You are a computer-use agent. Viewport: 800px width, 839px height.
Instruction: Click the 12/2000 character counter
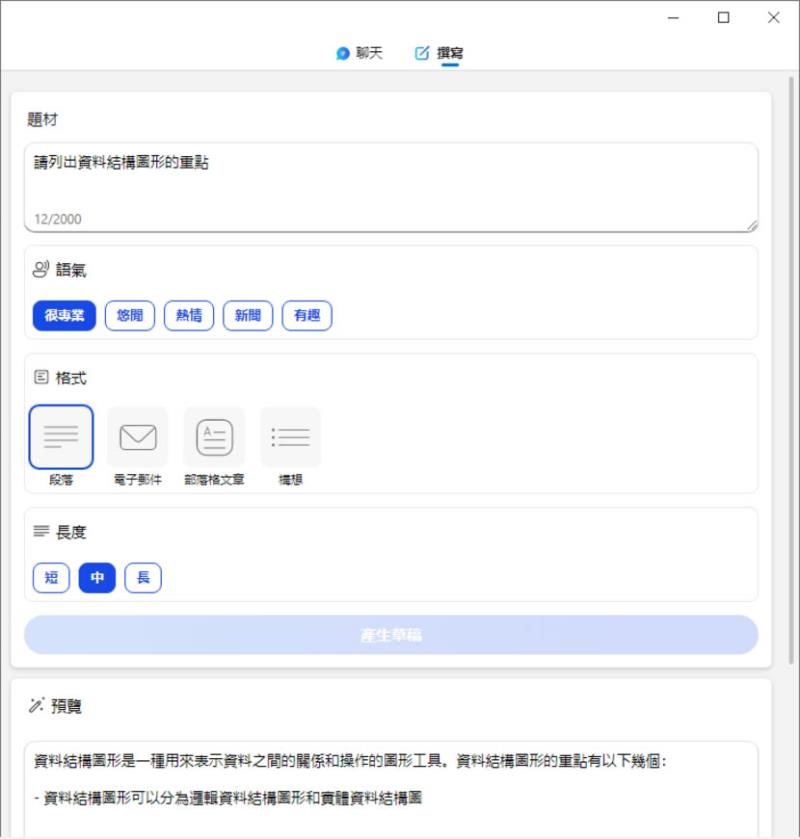point(58,219)
